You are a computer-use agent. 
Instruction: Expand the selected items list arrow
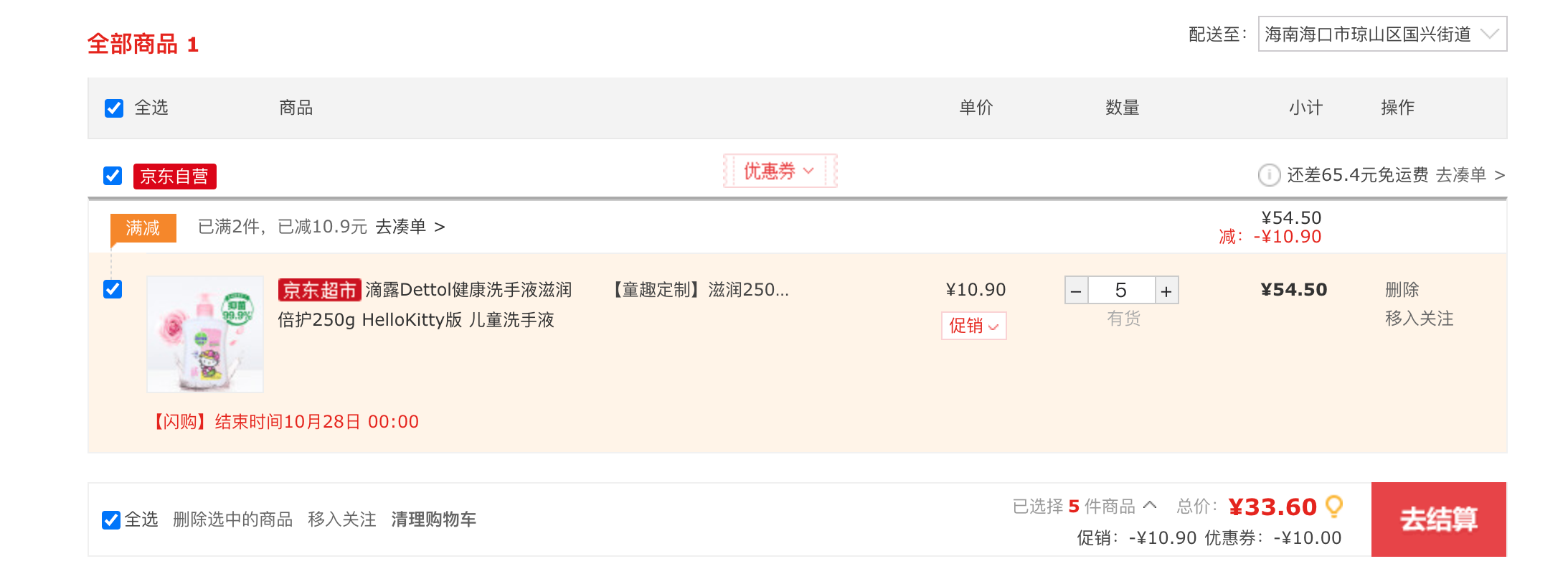tap(1150, 505)
